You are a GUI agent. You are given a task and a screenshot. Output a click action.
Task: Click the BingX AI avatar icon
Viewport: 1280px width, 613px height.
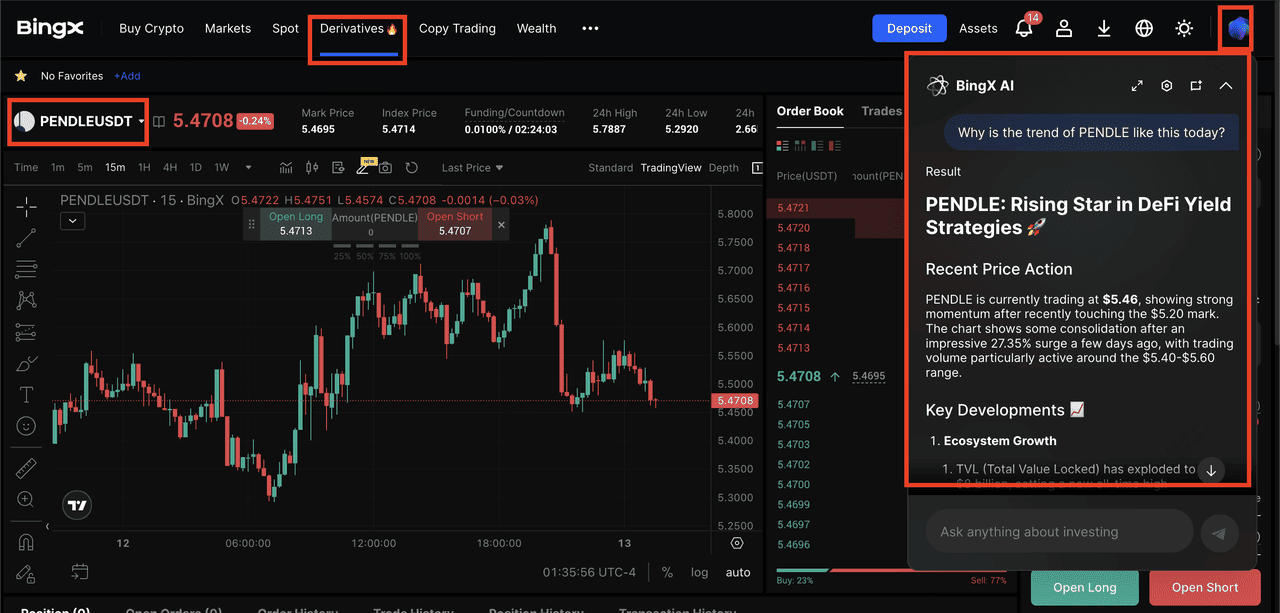1238,28
